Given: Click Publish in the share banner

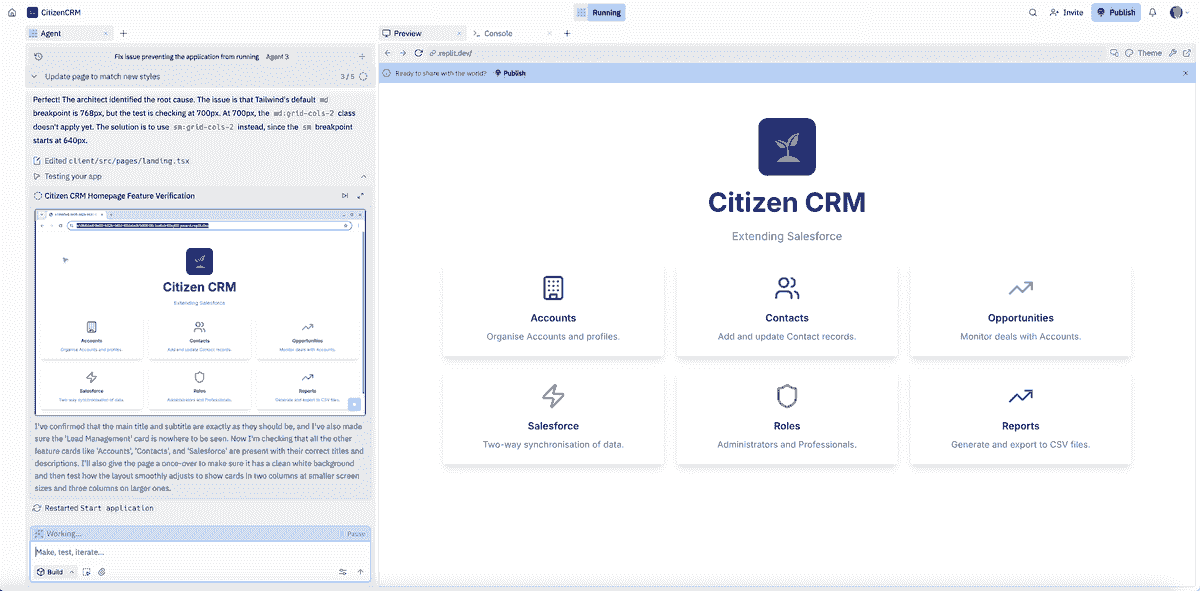Looking at the screenshot, I should [x=510, y=73].
